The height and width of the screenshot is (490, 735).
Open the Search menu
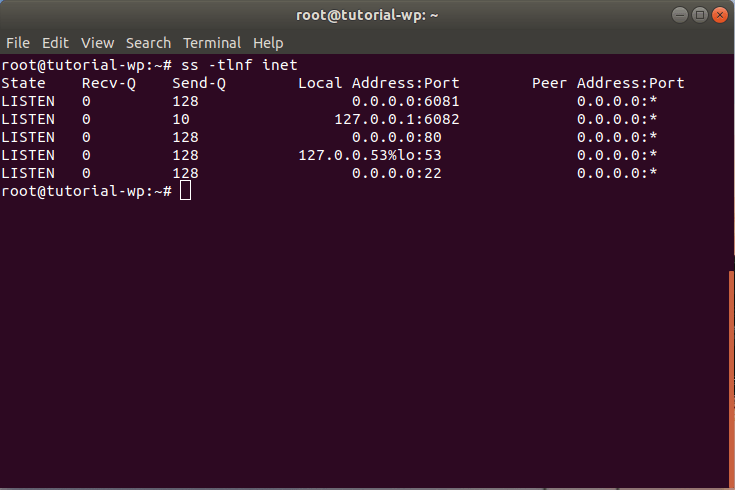[148, 43]
